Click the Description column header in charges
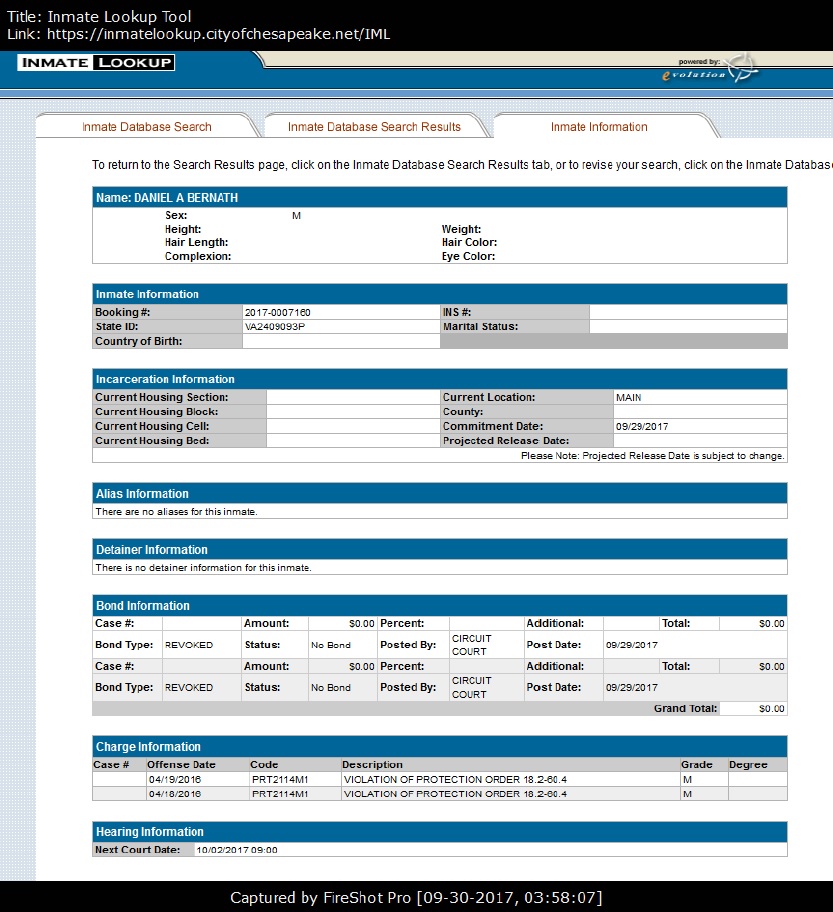Viewport: 833px width, 912px height. tap(372, 765)
